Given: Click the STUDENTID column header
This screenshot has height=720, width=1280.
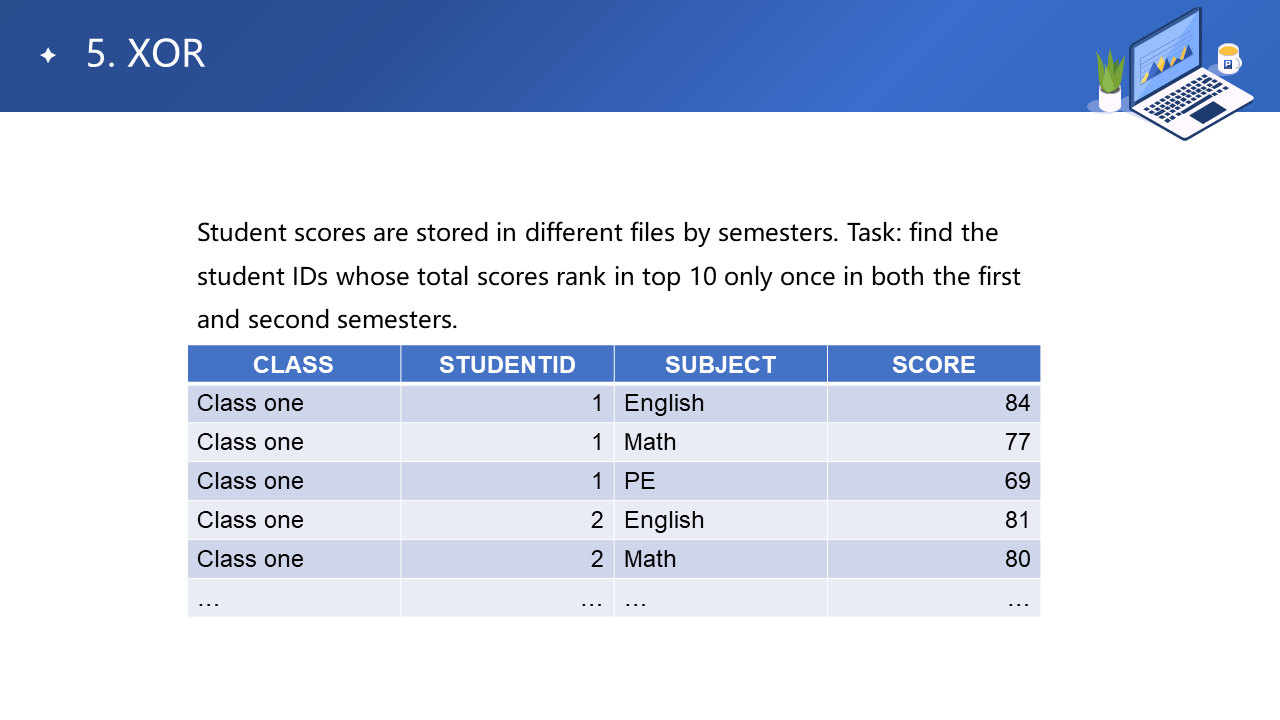Looking at the screenshot, I should tap(507, 364).
